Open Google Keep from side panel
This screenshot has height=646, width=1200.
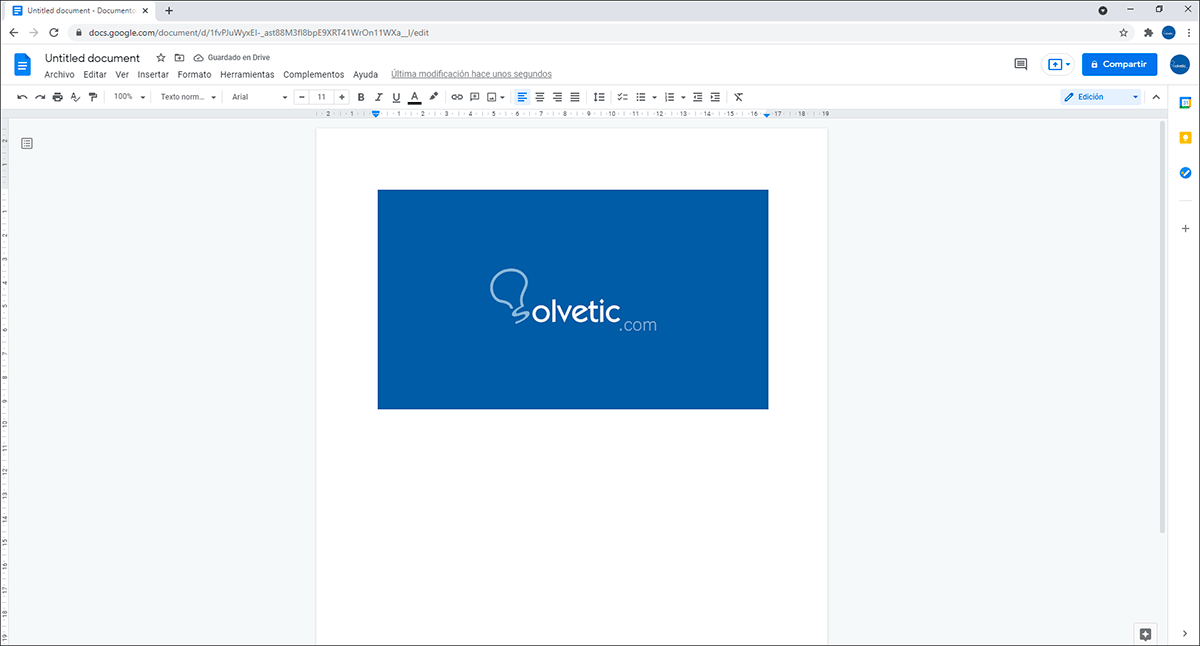coord(1185,137)
